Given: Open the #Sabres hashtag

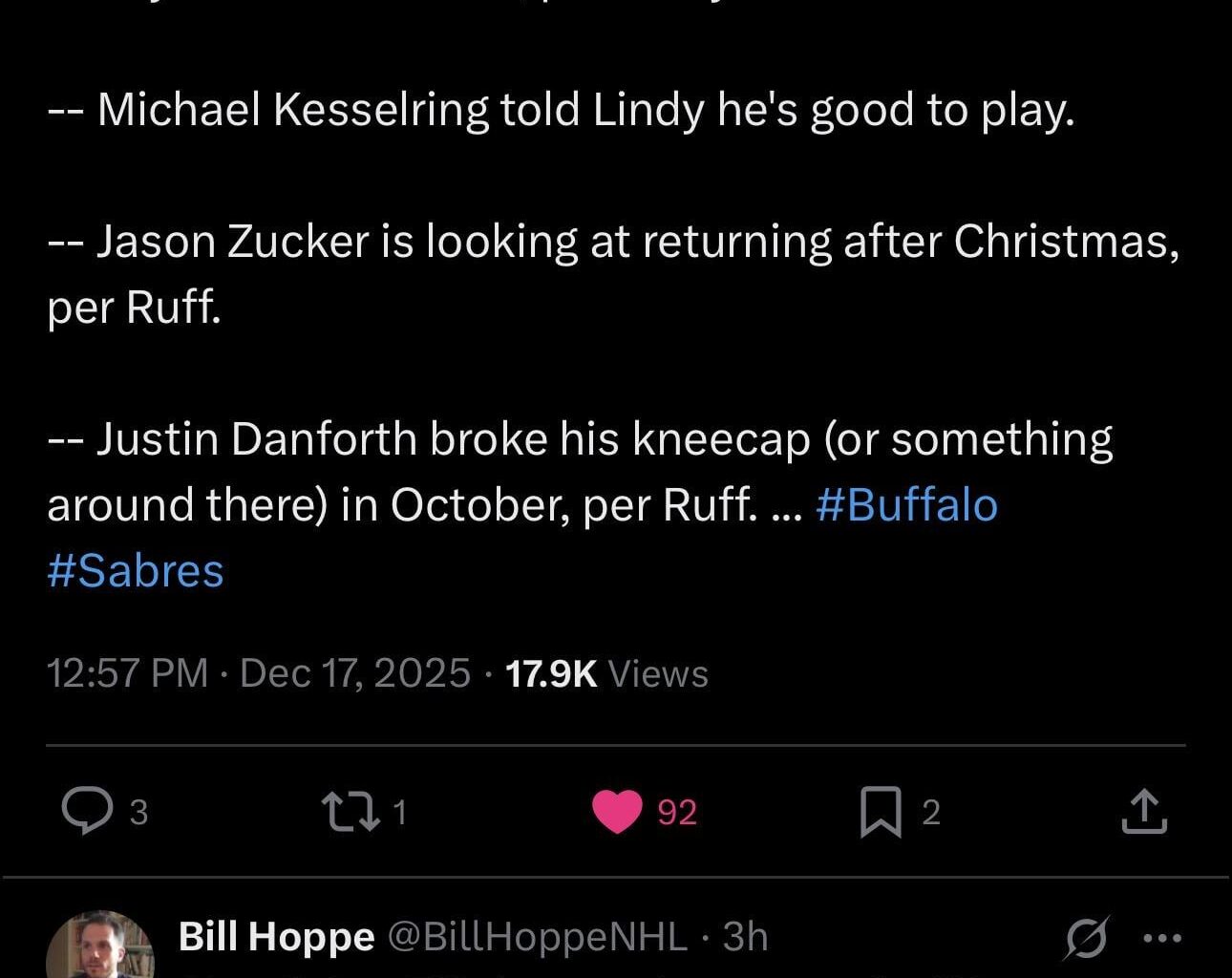Looking at the screenshot, I should click(x=134, y=570).
